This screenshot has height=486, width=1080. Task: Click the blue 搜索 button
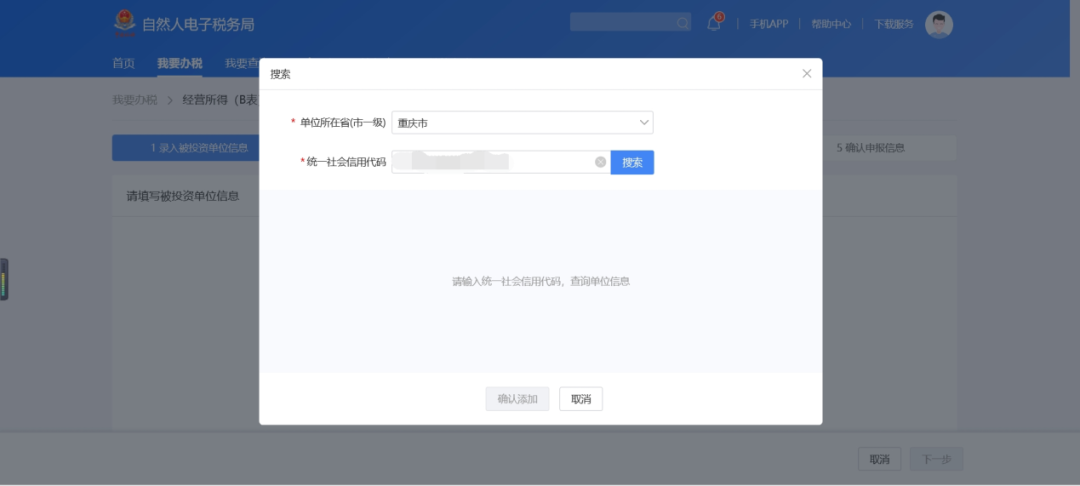click(632, 162)
